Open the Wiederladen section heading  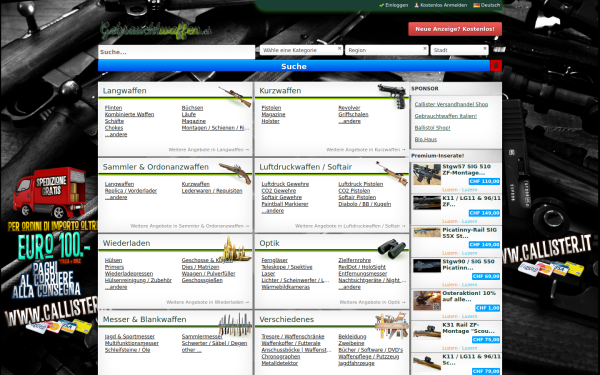pos(126,243)
